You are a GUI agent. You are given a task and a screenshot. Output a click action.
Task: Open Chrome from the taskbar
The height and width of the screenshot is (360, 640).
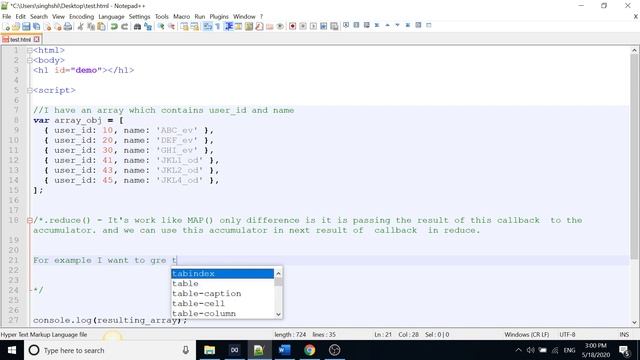pyautogui.click(x=309, y=350)
